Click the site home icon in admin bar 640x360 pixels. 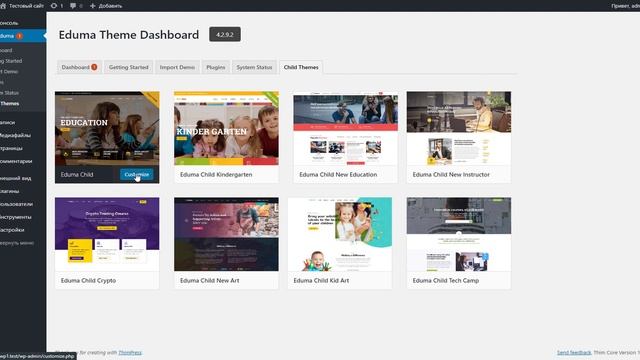[2, 6]
